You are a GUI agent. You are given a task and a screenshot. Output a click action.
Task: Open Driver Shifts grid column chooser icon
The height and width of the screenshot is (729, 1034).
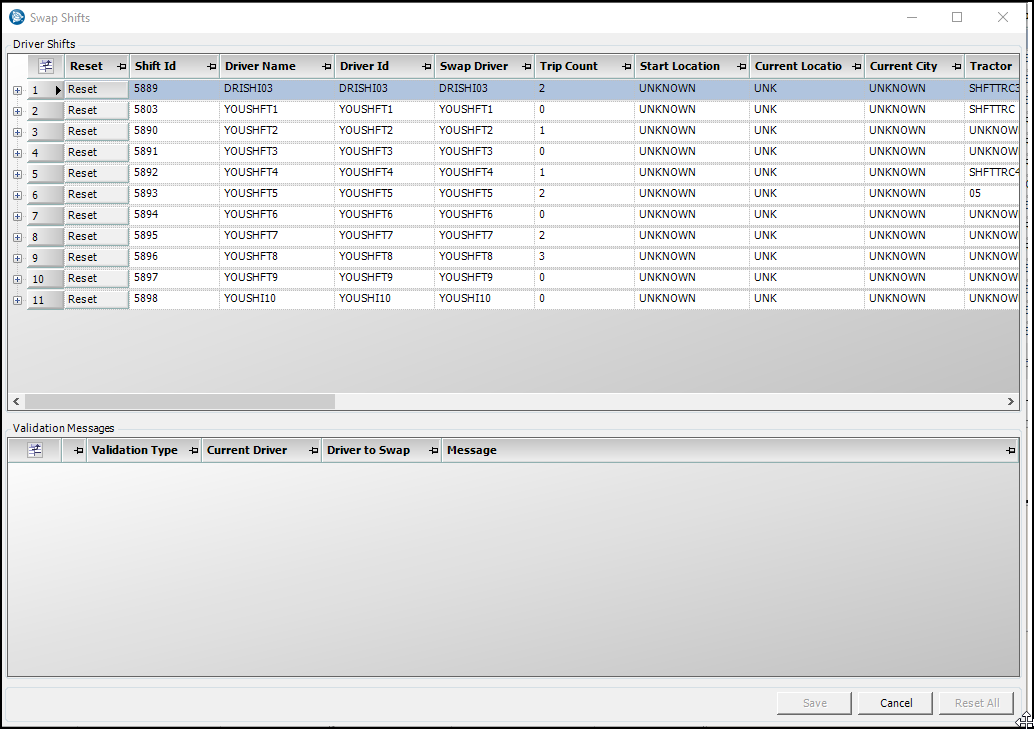point(46,66)
